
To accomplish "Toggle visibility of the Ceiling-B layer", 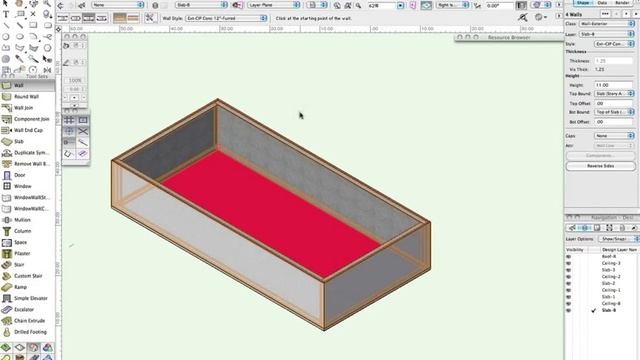I will (x=569, y=304).
